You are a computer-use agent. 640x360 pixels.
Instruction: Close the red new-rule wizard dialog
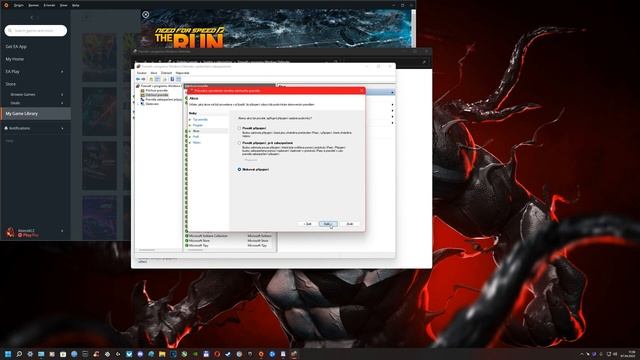362,91
